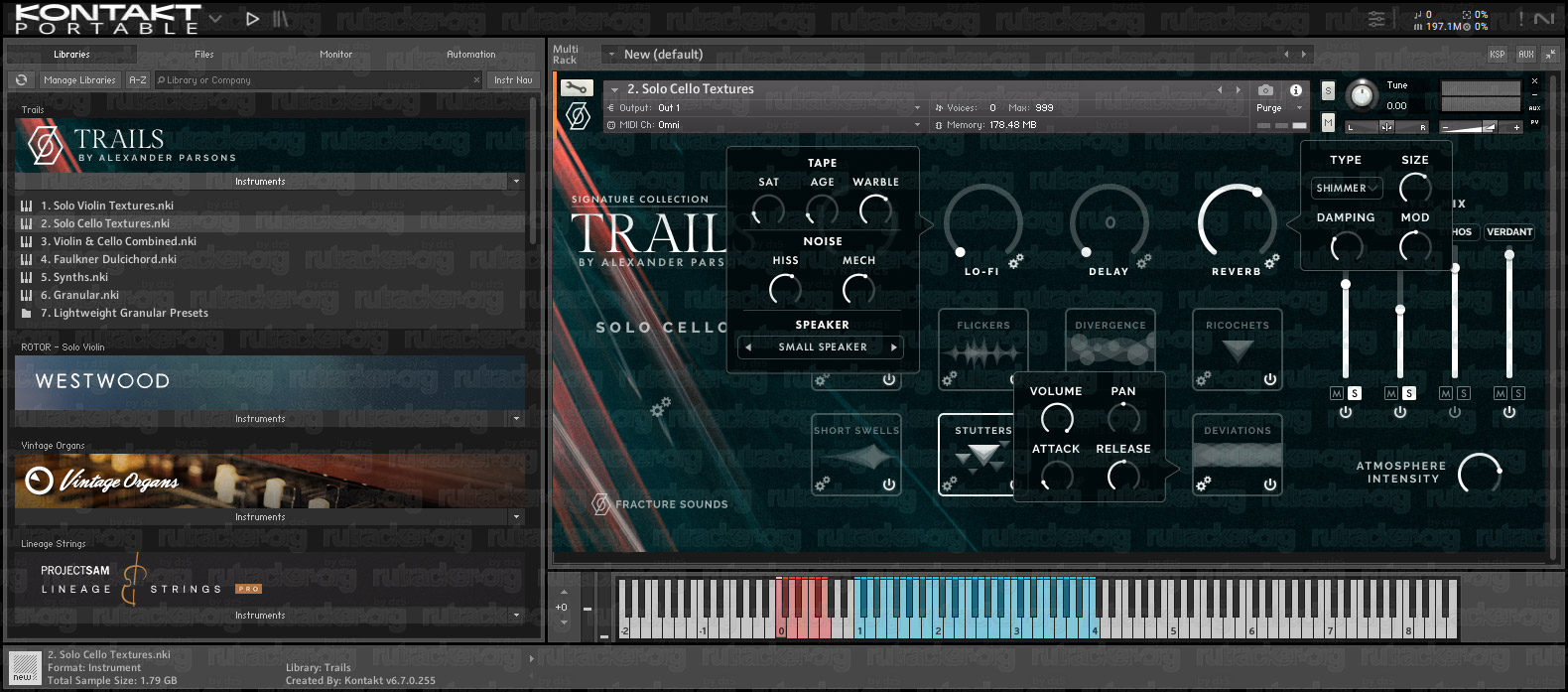The image size is (1568, 692).
Task: Toggle the Deviations power button
Action: pos(1270,484)
